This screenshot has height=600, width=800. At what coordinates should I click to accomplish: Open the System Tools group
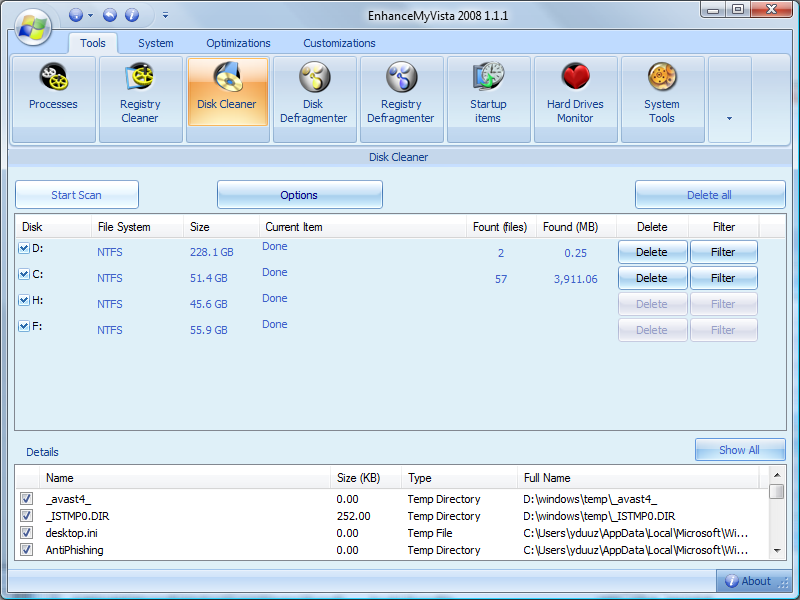click(662, 99)
